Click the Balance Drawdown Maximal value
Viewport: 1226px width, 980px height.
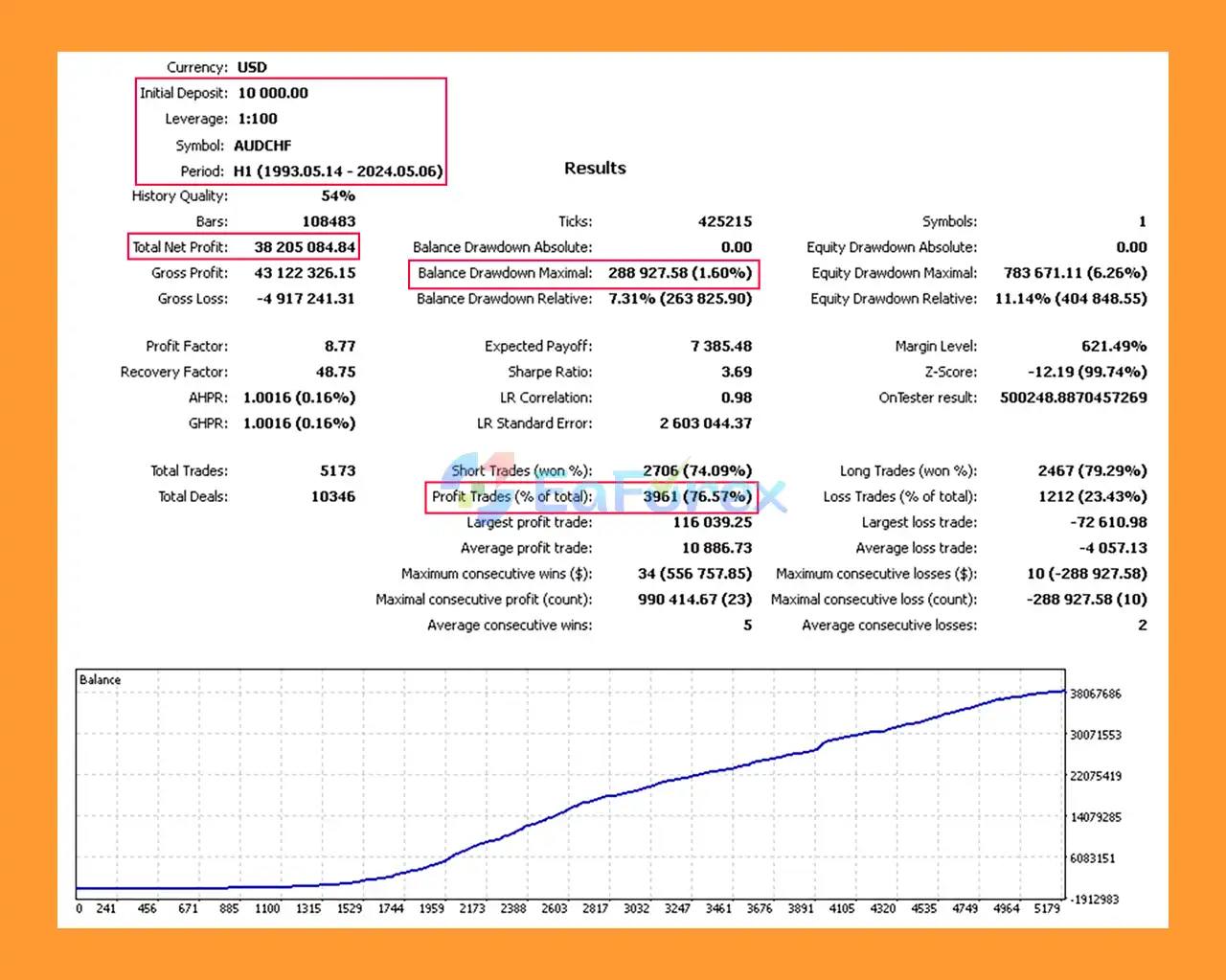click(x=679, y=273)
